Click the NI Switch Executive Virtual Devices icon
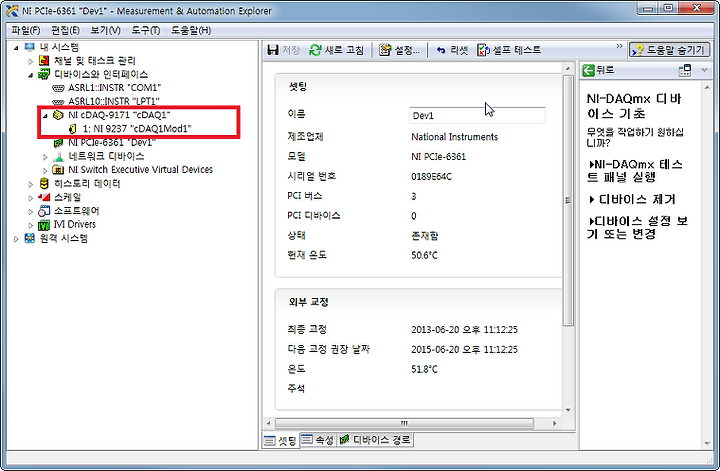Viewport: 720px width, 471px height. point(58,170)
